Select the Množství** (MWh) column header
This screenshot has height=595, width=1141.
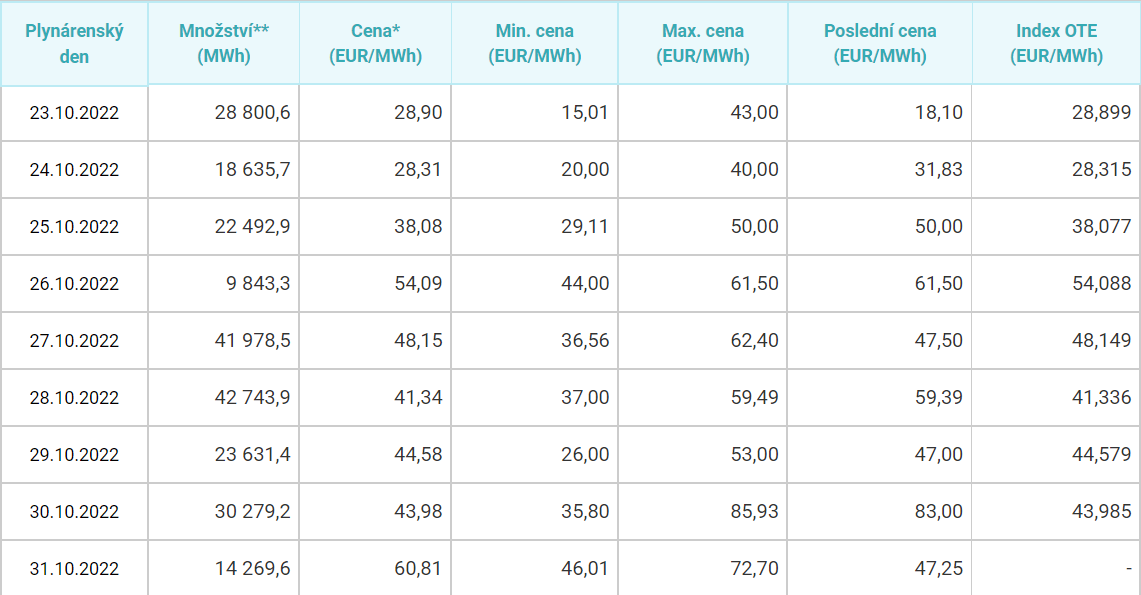click(x=223, y=44)
